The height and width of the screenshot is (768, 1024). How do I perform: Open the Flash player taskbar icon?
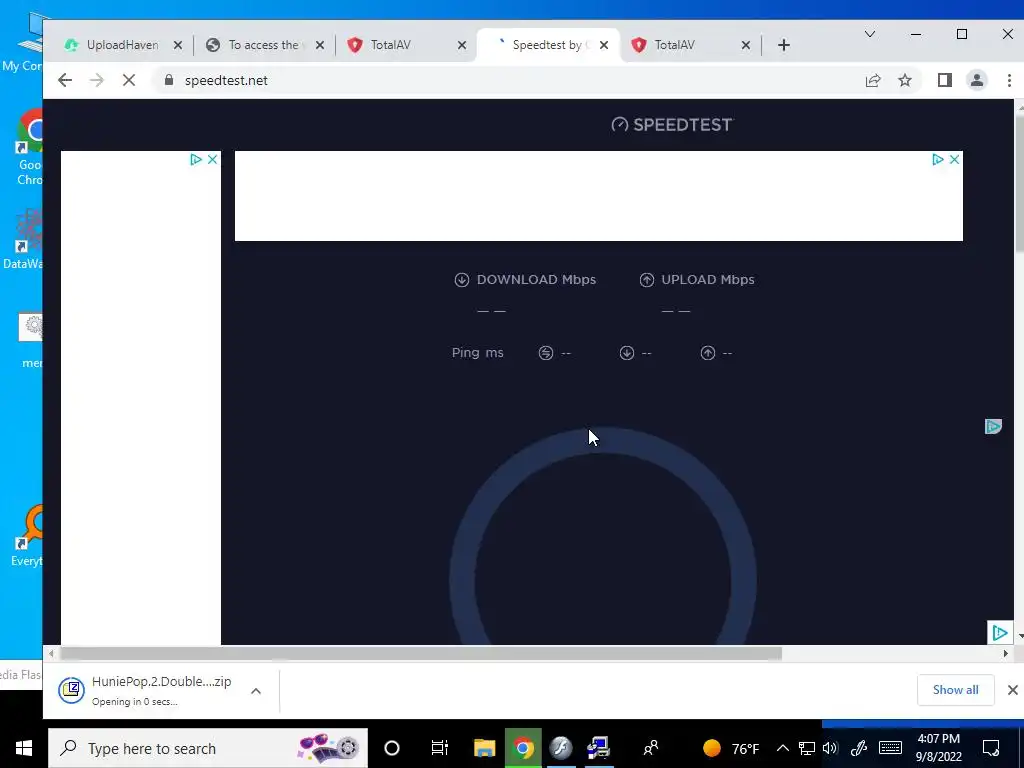[560, 748]
